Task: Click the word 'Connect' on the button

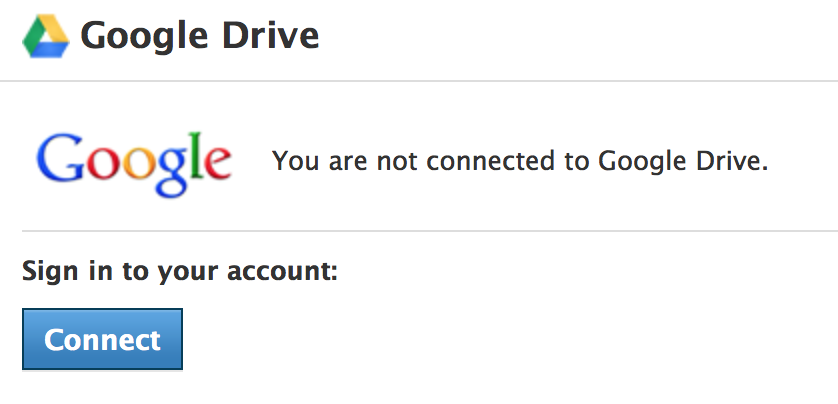Action: tap(102, 340)
